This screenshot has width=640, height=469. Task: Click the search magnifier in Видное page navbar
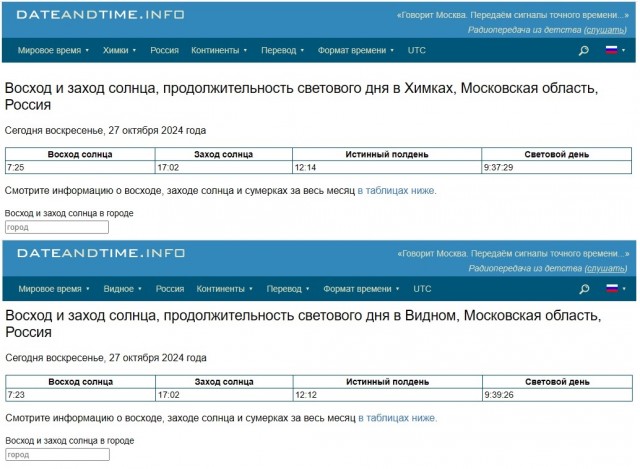584,289
